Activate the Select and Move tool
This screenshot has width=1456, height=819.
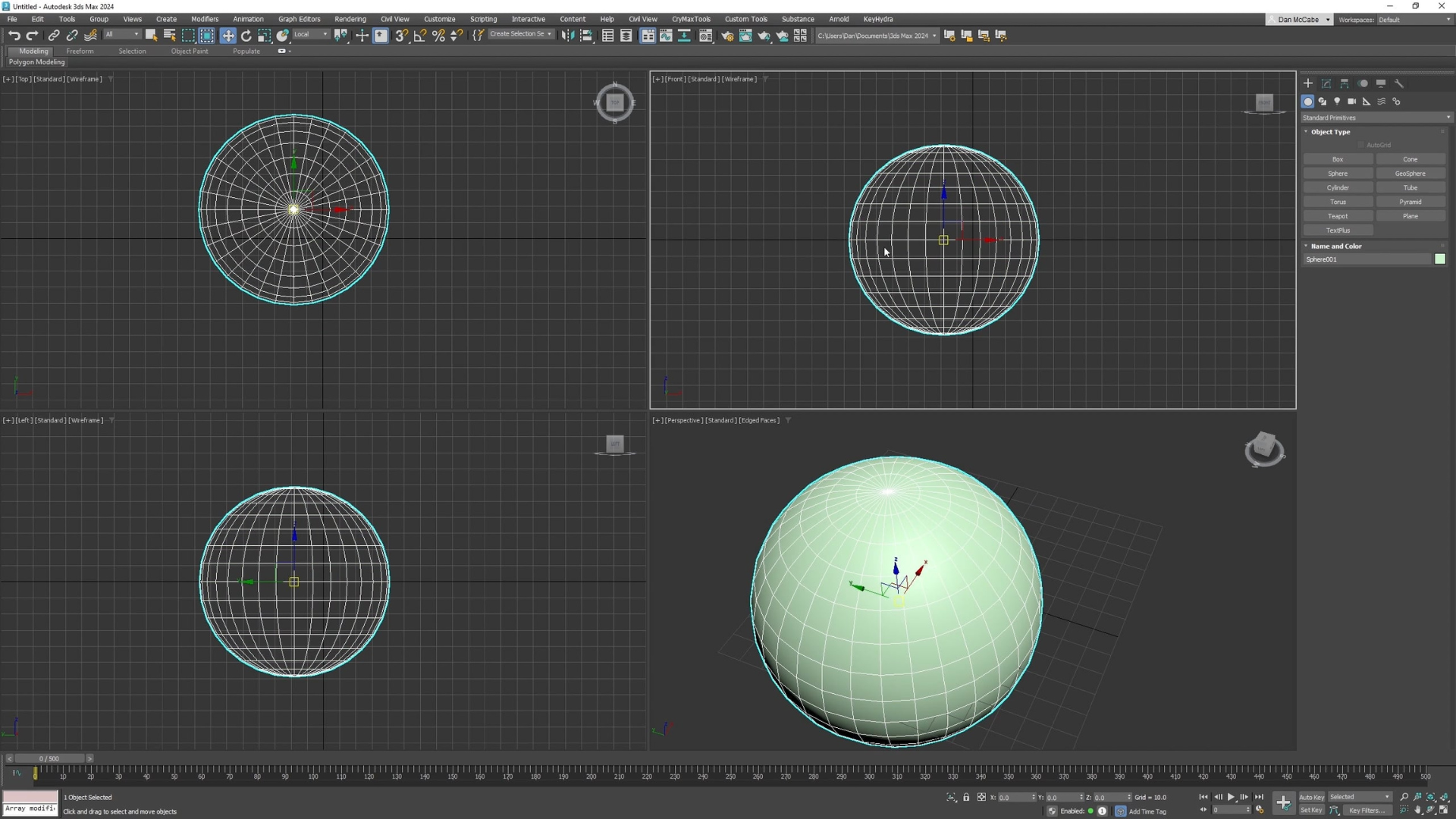(227, 36)
